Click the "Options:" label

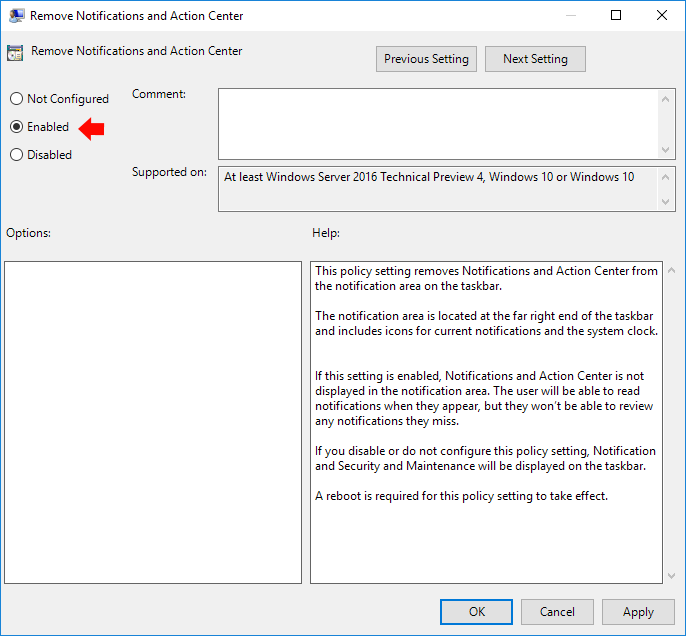coord(28,233)
